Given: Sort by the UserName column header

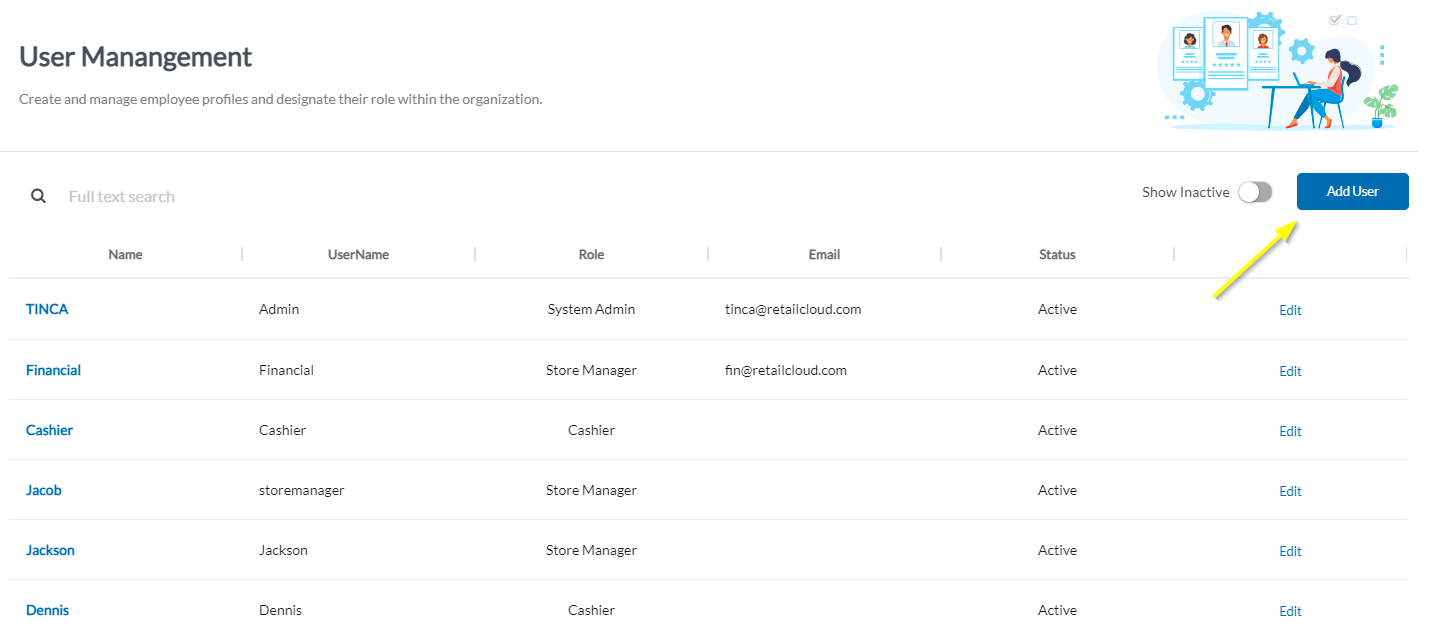Looking at the screenshot, I should click(x=358, y=254).
